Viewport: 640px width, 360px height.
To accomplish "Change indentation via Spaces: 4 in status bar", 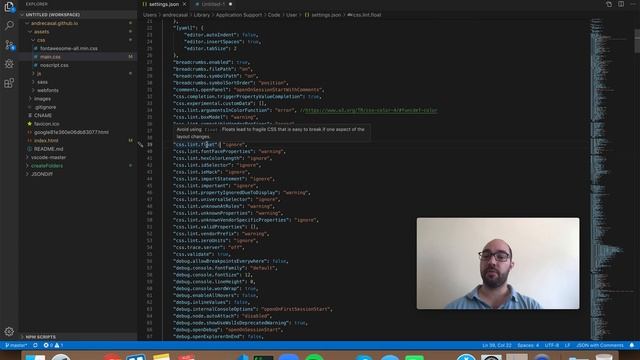I will [528, 345].
